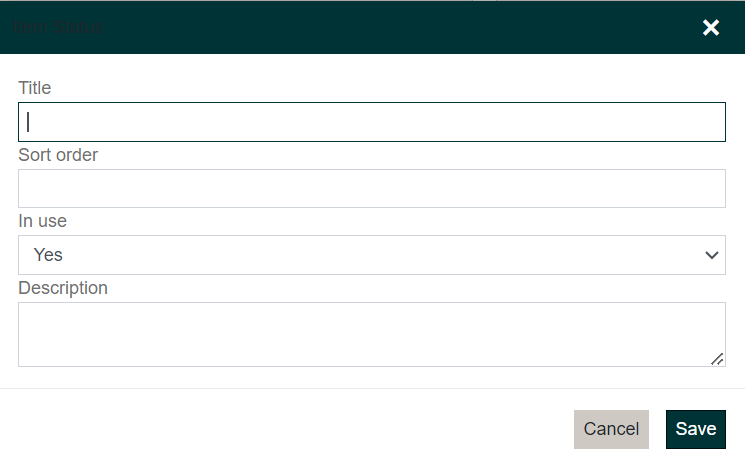Viewport: 745px width, 469px height.
Task: Grab the Description textarea resize handle
Action: 717,358
